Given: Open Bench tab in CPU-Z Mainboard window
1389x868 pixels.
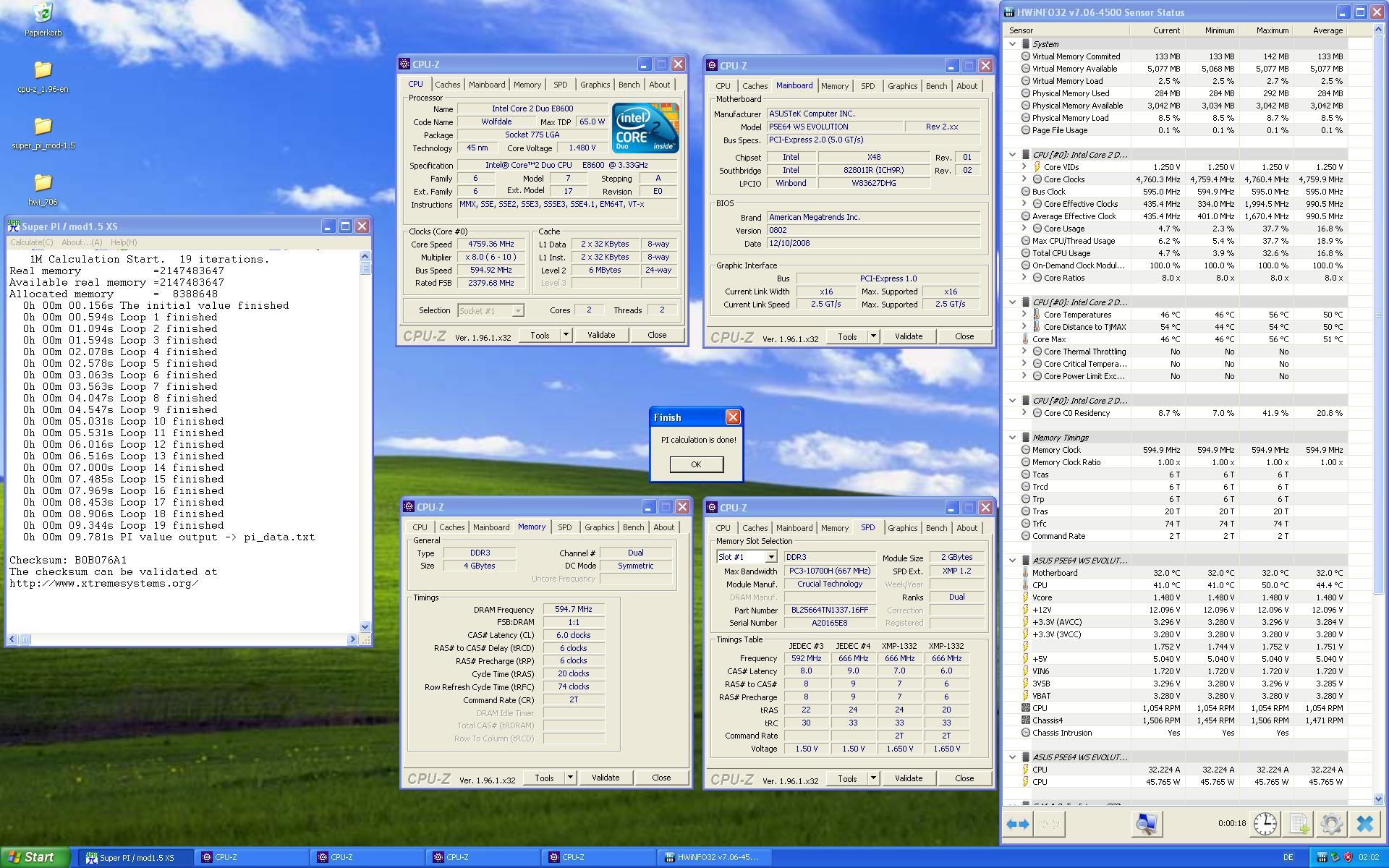Looking at the screenshot, I should (x=937, y=86).
